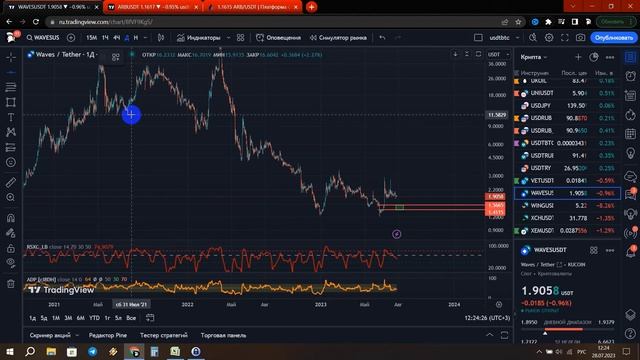Open the candlestick chart type selector
This screenshot has width=640, height=360.
coord(161,38)
